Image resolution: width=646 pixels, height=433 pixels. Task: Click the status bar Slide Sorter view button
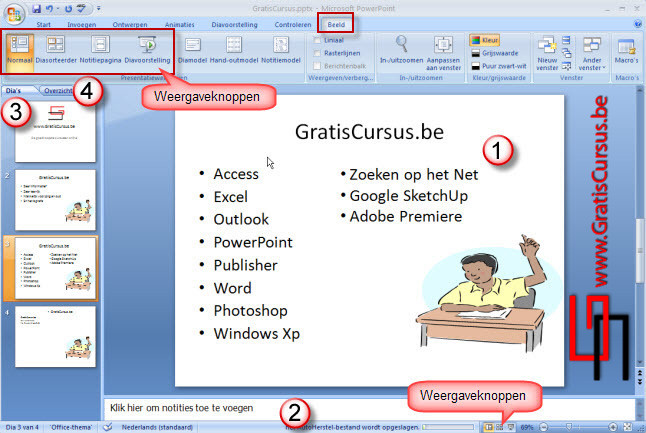click(499, 427)
